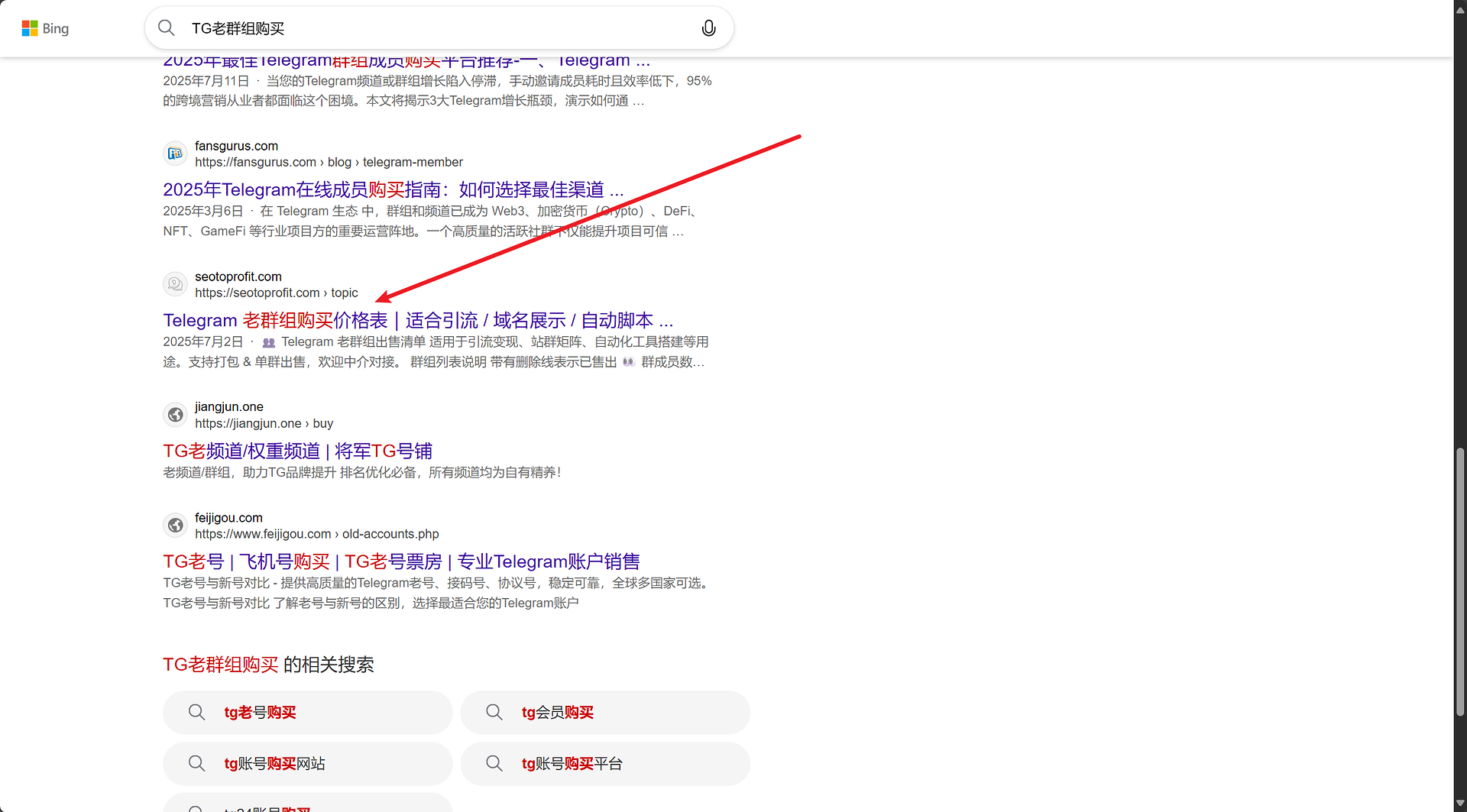Image resolution: width=1467 pixels, height=812 pixels.
Task: Open the 2025年Telegram在线成员购买指南 result
Action: click(393, 189)
